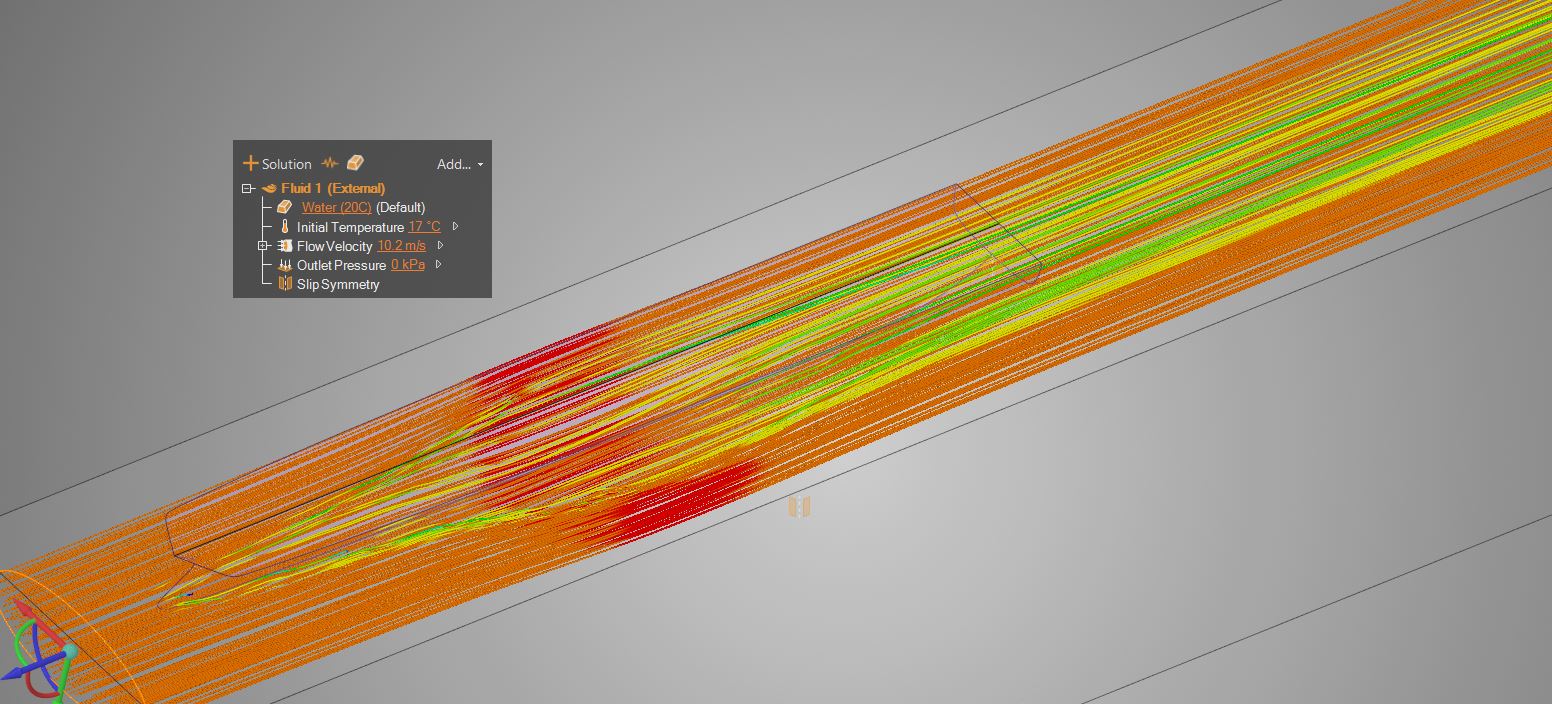Collapse the Fluid 1 (External) tree node
1552x704 pixels.
tap(247, 188)
